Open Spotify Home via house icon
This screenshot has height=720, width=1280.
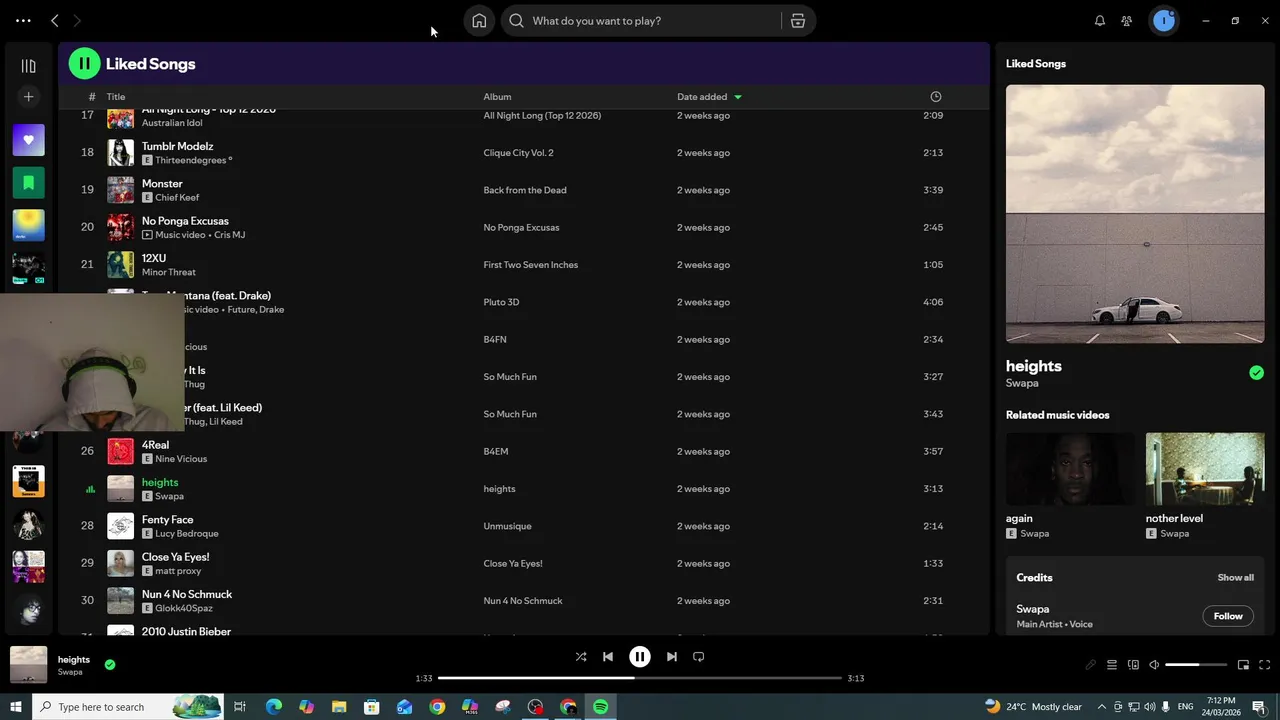[x=479, y=21]
